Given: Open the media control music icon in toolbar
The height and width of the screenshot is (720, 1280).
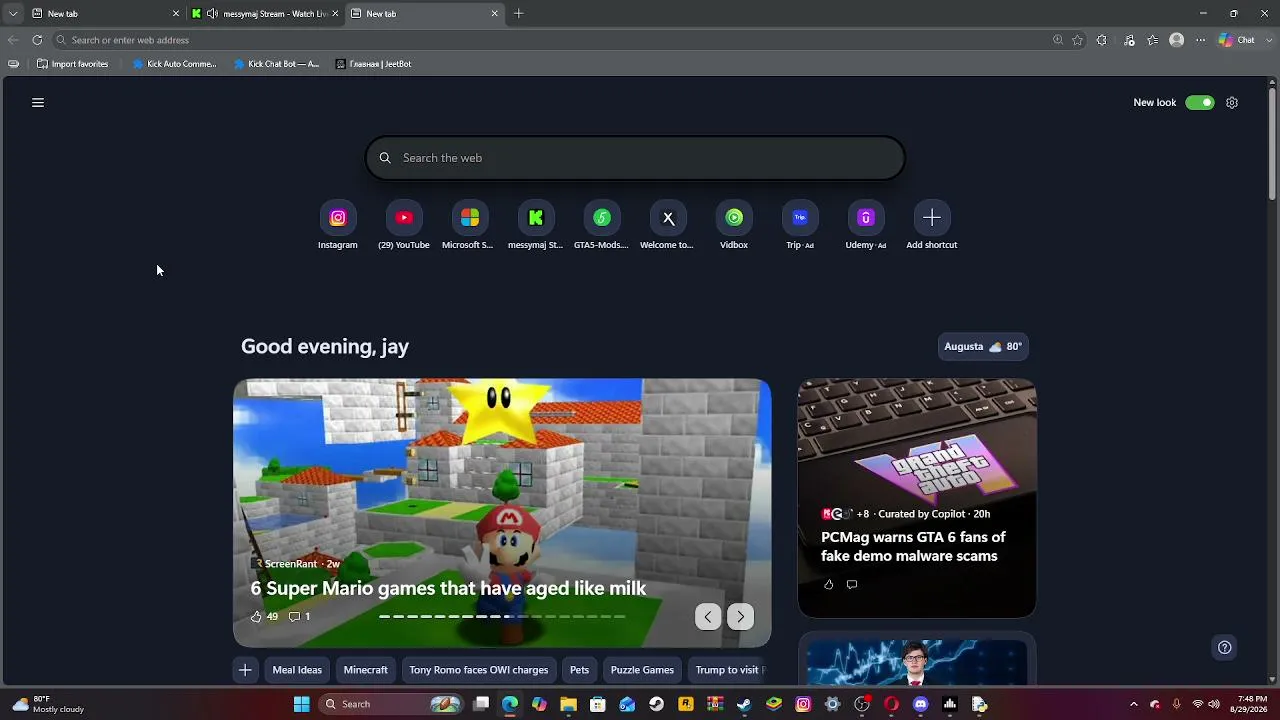Looking at the screenshot, I should [1130, 40].
